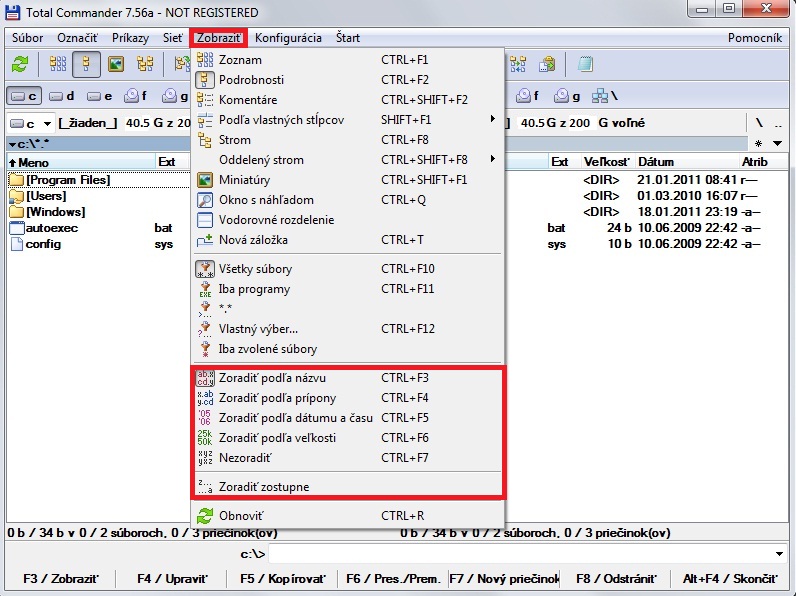This screenshot has width=796, height=596.
Task: Open the Súbor menu
Action: pyautogui.click(x=27, y=38)
